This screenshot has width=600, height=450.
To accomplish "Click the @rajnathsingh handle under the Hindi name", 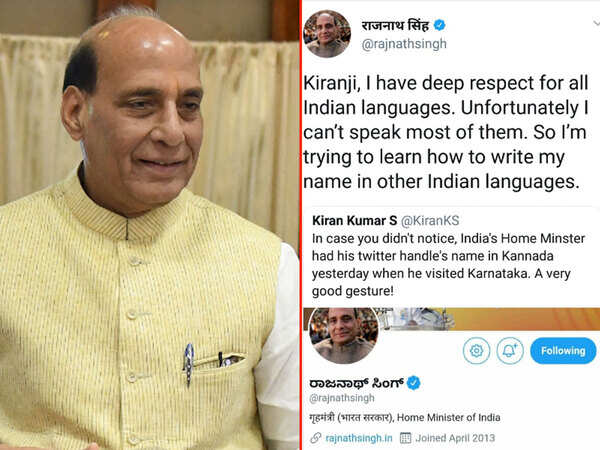I will 404,44.
